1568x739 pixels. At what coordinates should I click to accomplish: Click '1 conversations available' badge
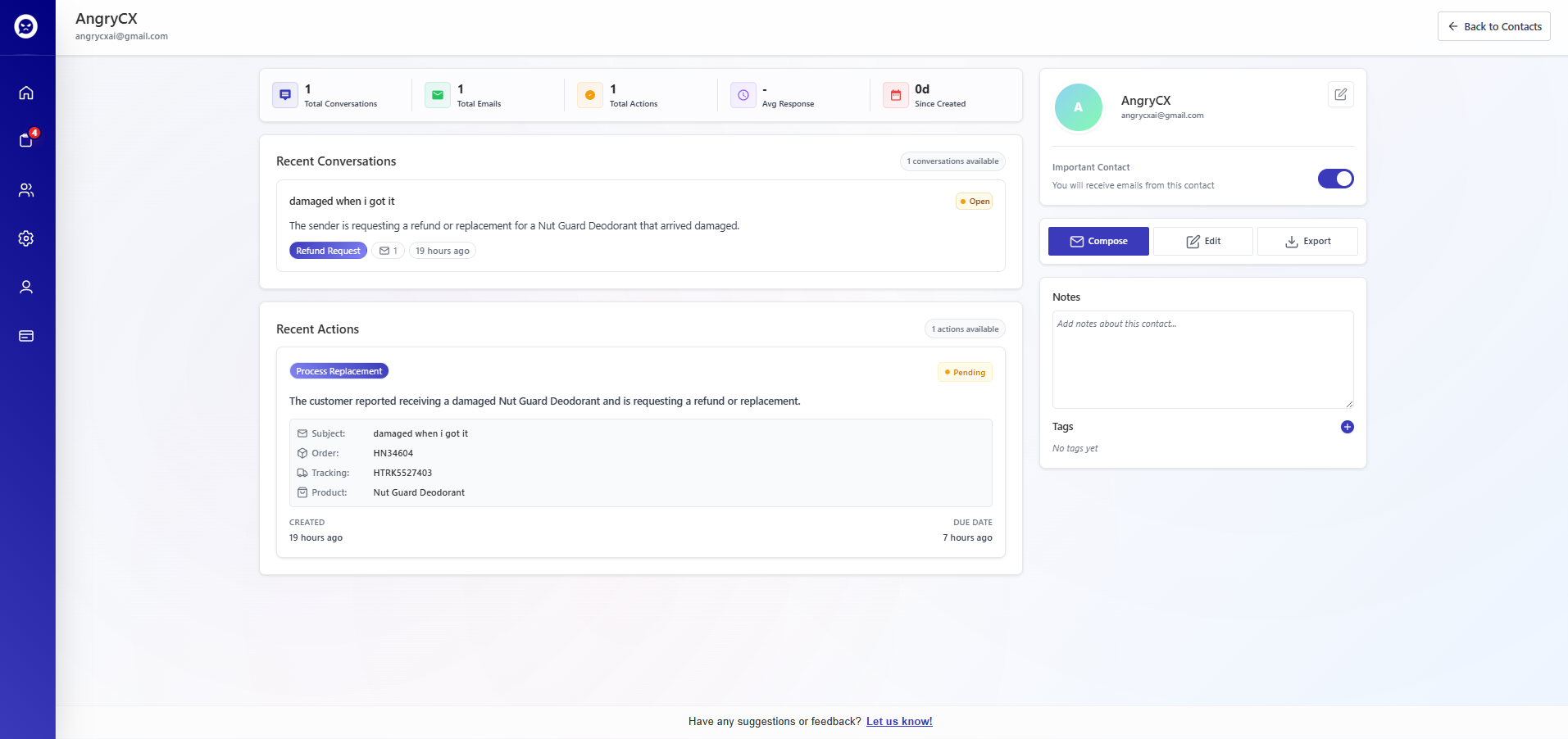[x=952, y=161]
